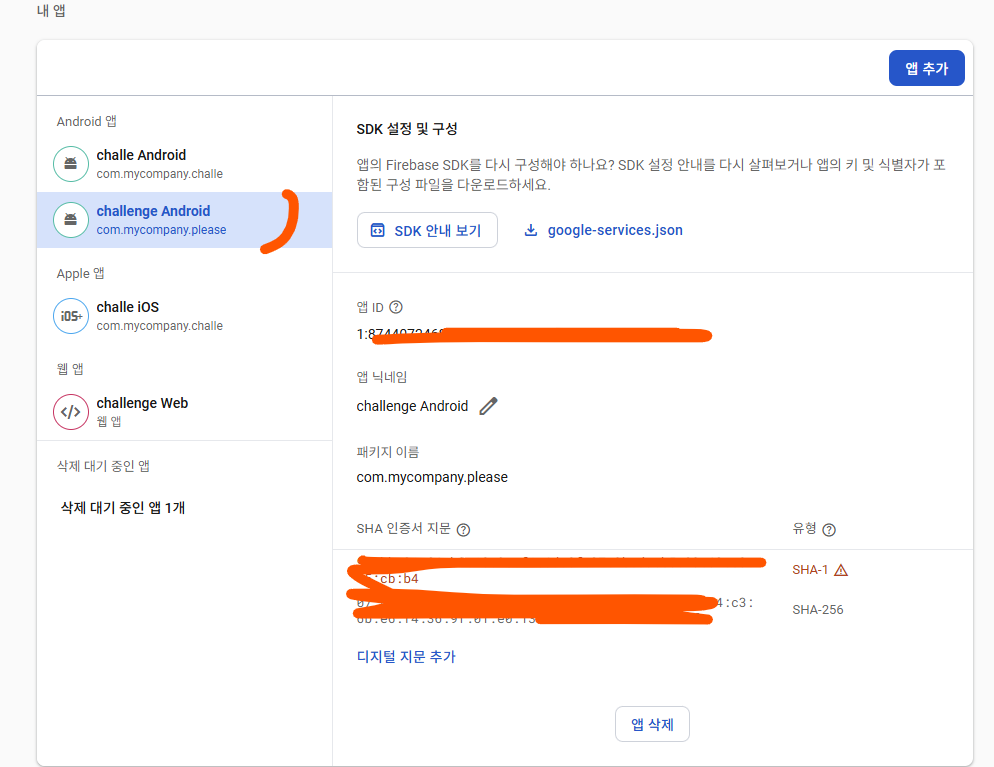Show help for 유형 column
This screenshot has width=994, height=767.
tap(829, 530)
